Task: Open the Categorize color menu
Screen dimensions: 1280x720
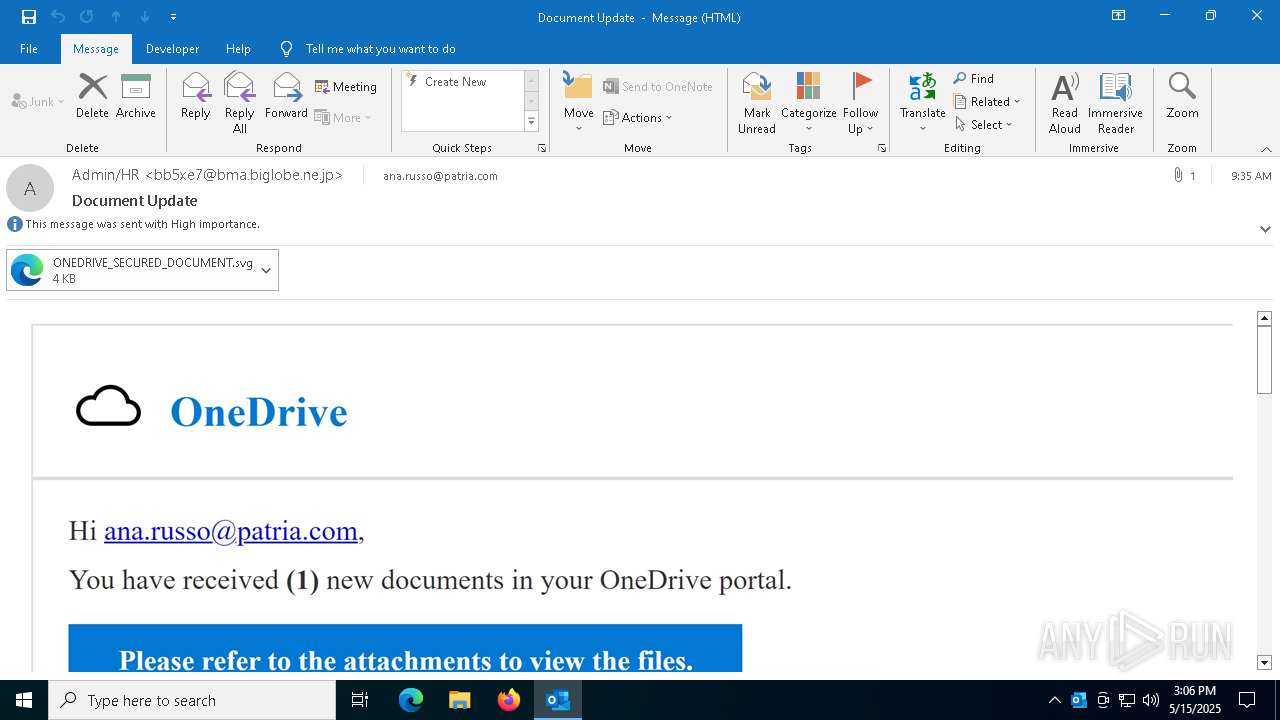Action: [x=808, y=103]
